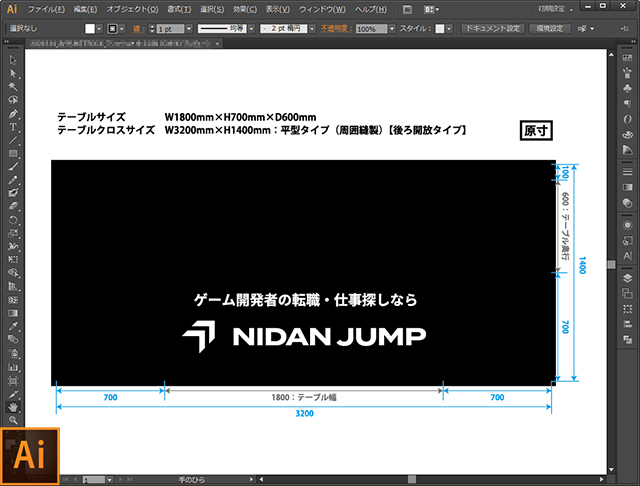Select the Magic Wand tool
The width and height of the screenshot is (640, 486).
pyautogui.click(x=13, y=87)
